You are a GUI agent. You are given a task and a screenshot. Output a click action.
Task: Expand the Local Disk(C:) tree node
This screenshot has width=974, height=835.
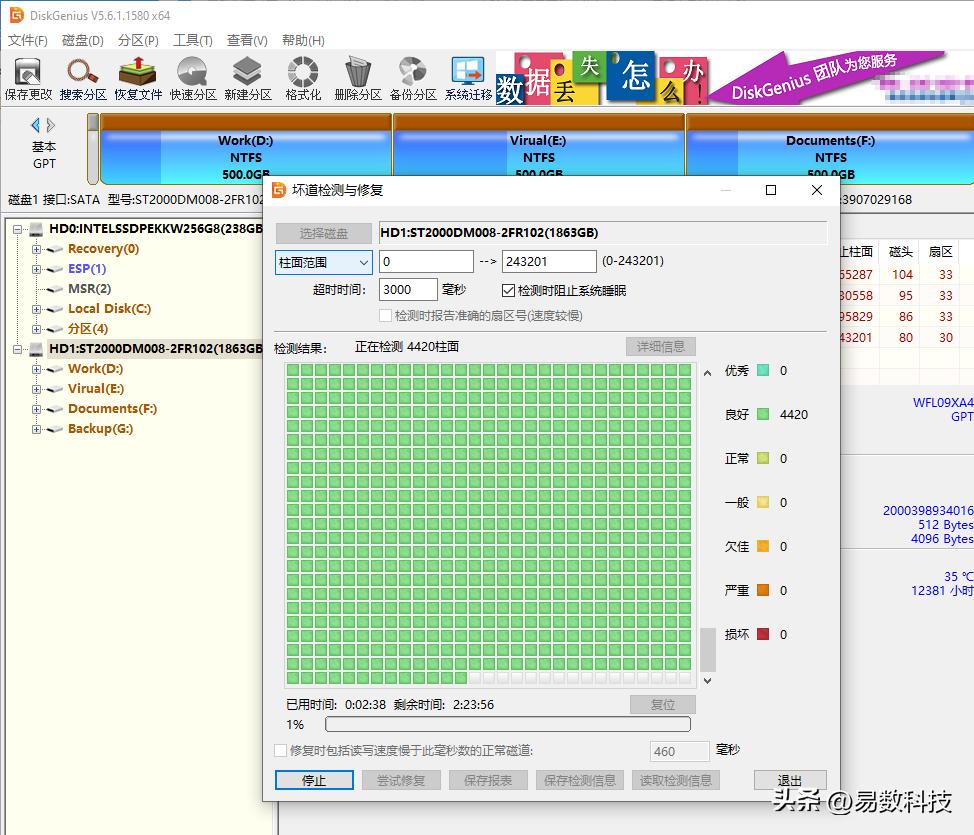[37, 309]
